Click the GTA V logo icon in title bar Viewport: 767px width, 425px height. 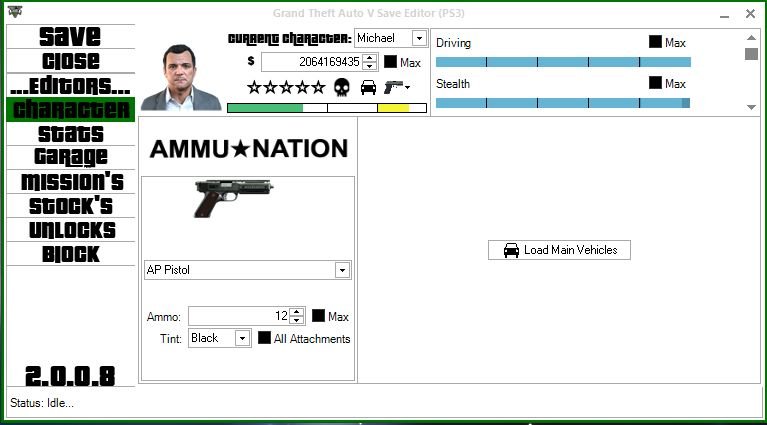tap(15, 11)
